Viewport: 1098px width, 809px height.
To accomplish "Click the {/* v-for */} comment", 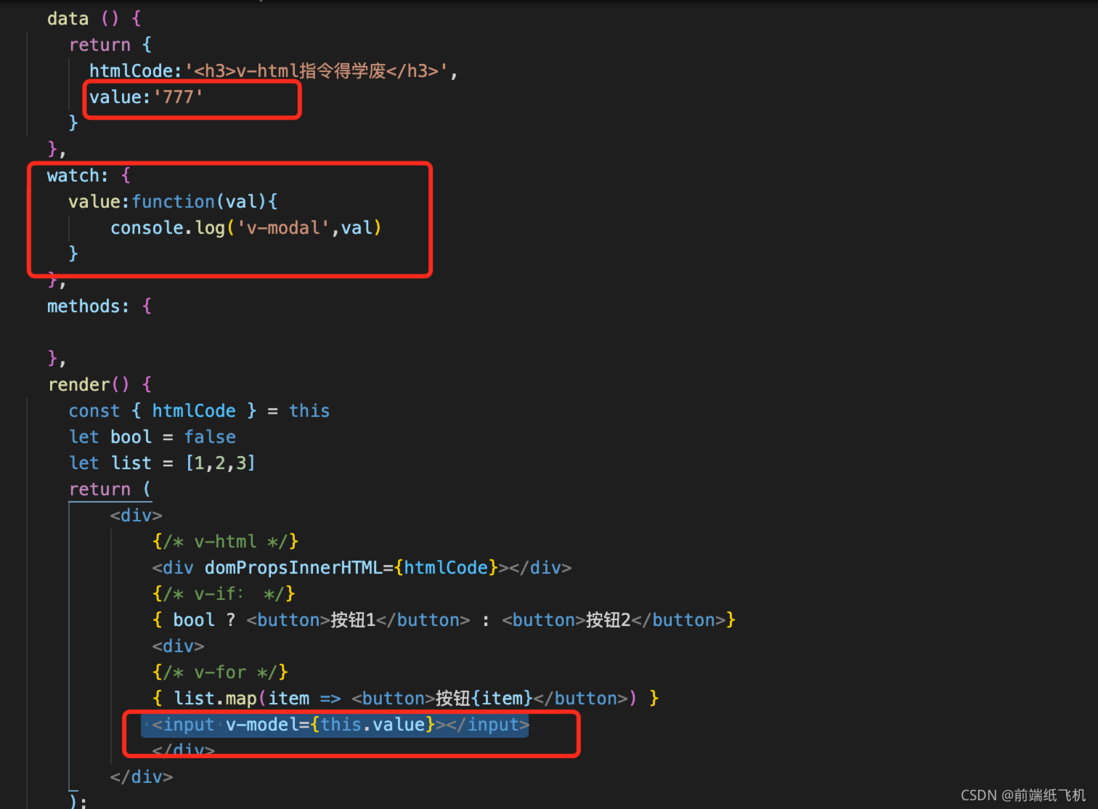I will point(220,672).
